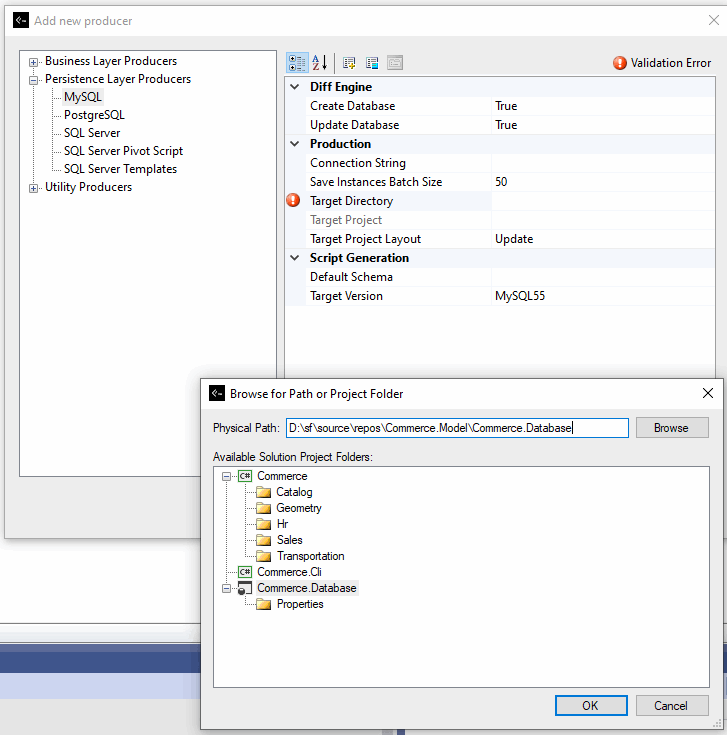Select SQL Server Templates producer
The width and height of the screenshot is (727, 735).
120,169
